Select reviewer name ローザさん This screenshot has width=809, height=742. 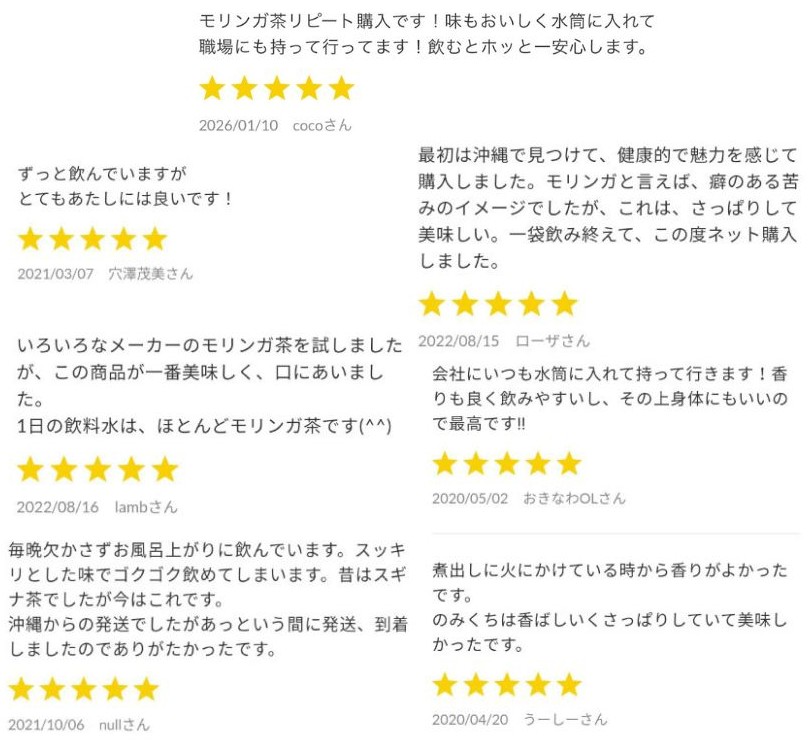coord(553,341)
